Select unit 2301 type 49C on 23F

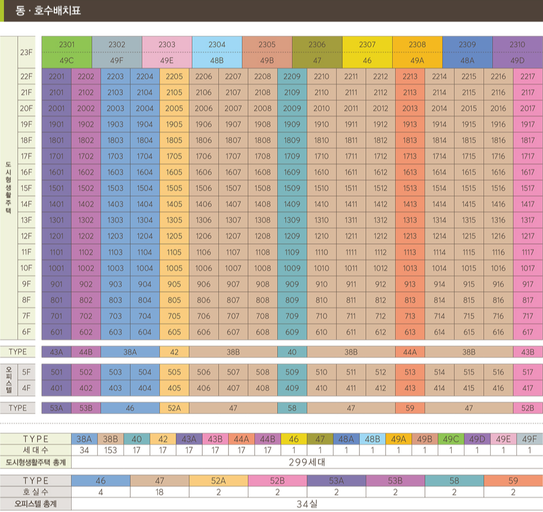coord(66,52)
